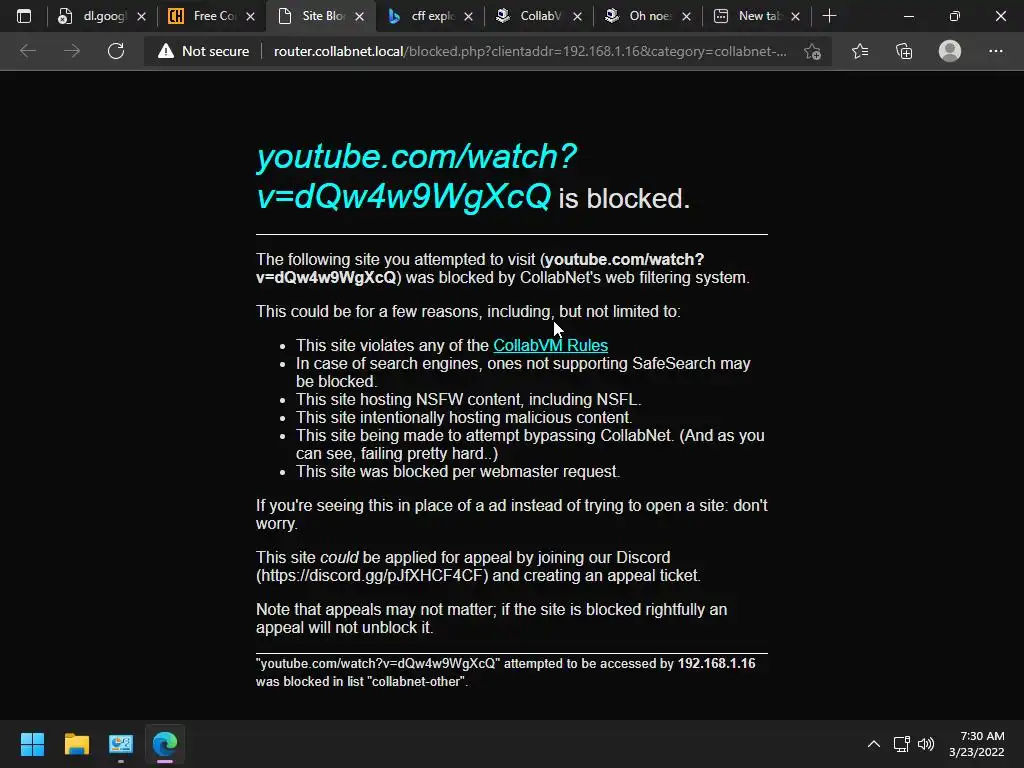Click the forward navigation arrow
The width and height of the screenshot is (1024, 768).
pos(72,51)
